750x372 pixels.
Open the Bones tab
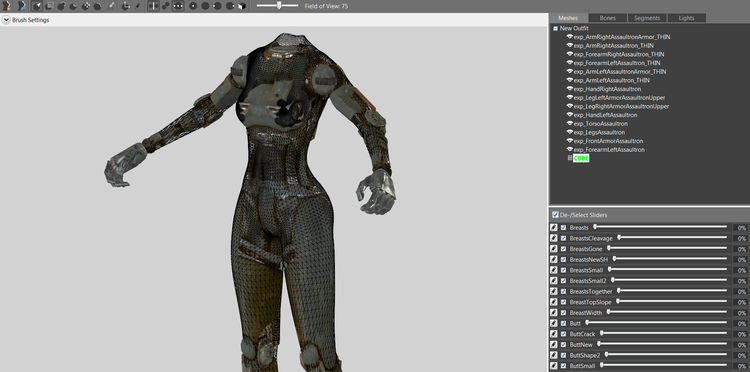pyautogui.click(x=607, y=18)
